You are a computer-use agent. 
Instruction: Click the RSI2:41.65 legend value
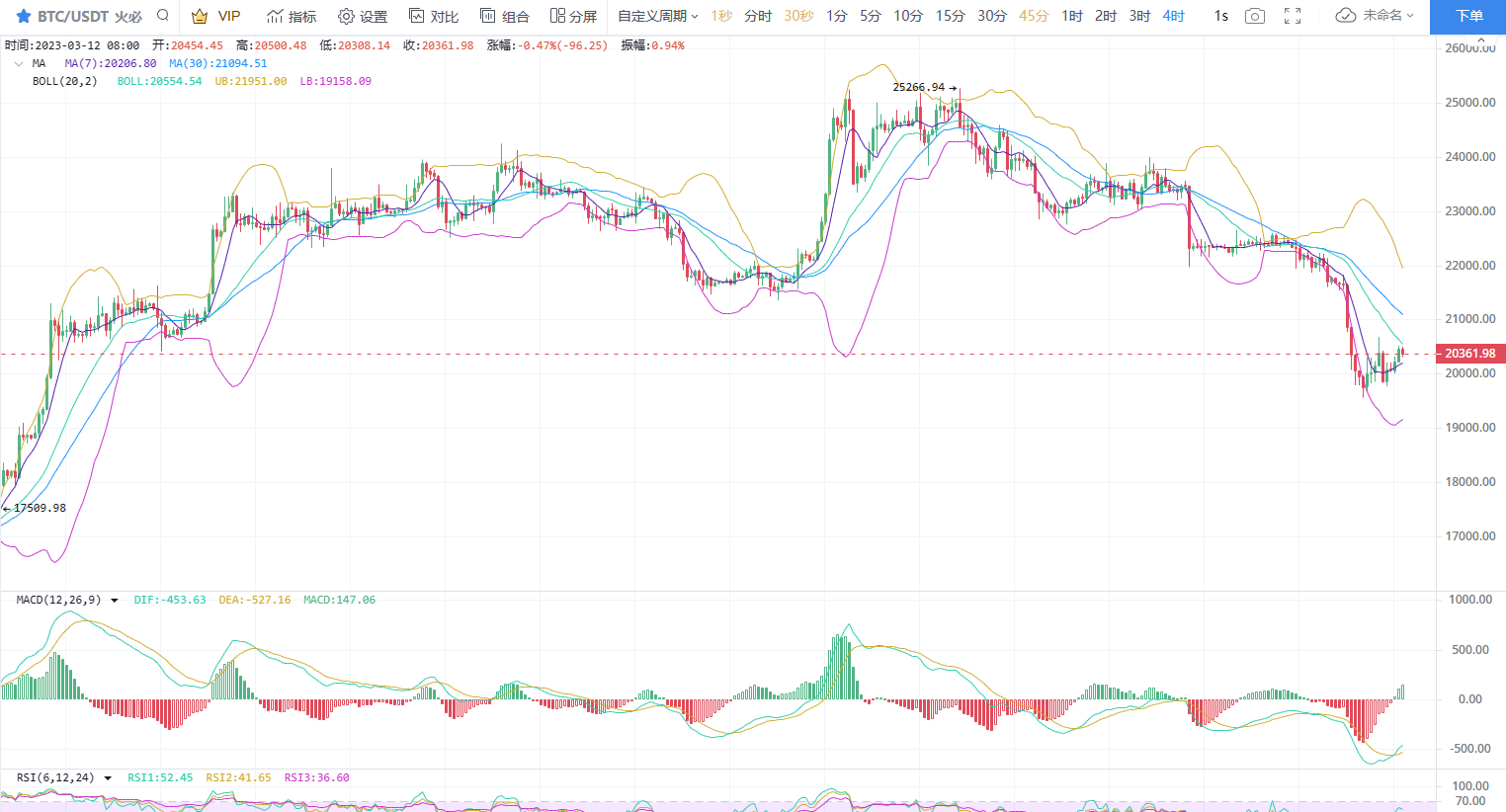[x=238, y=777]
